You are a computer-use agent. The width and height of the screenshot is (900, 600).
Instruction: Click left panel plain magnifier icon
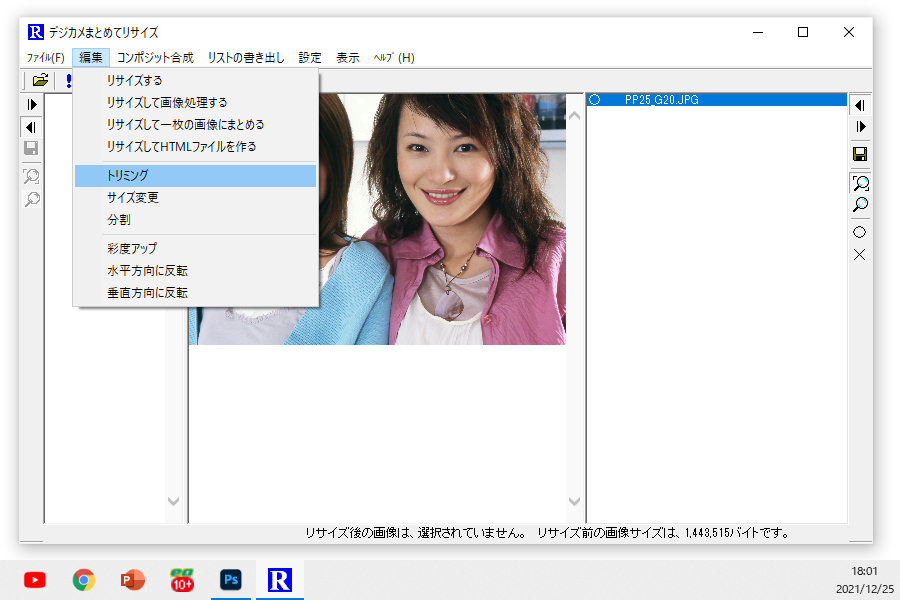tap(32, 199)
